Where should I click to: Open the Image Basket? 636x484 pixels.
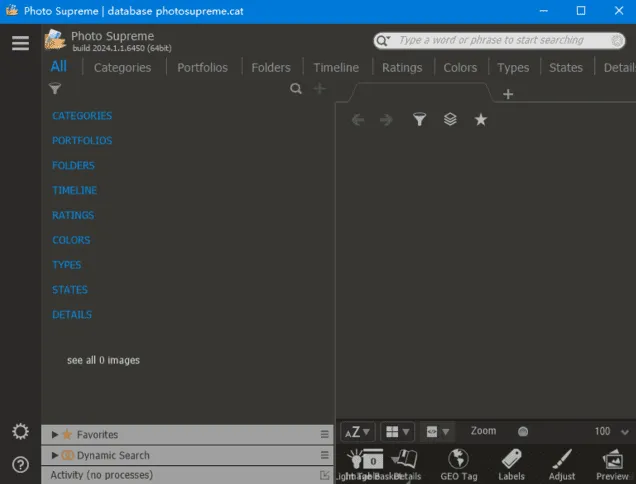pos(370,460)
